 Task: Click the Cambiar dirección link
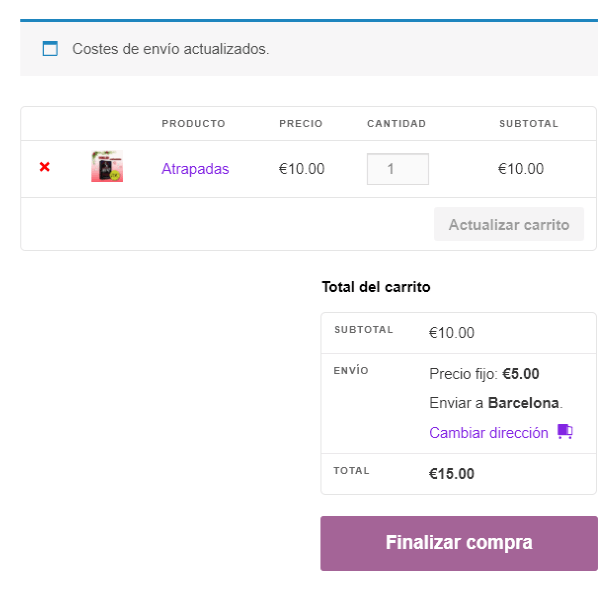(489, 433)
